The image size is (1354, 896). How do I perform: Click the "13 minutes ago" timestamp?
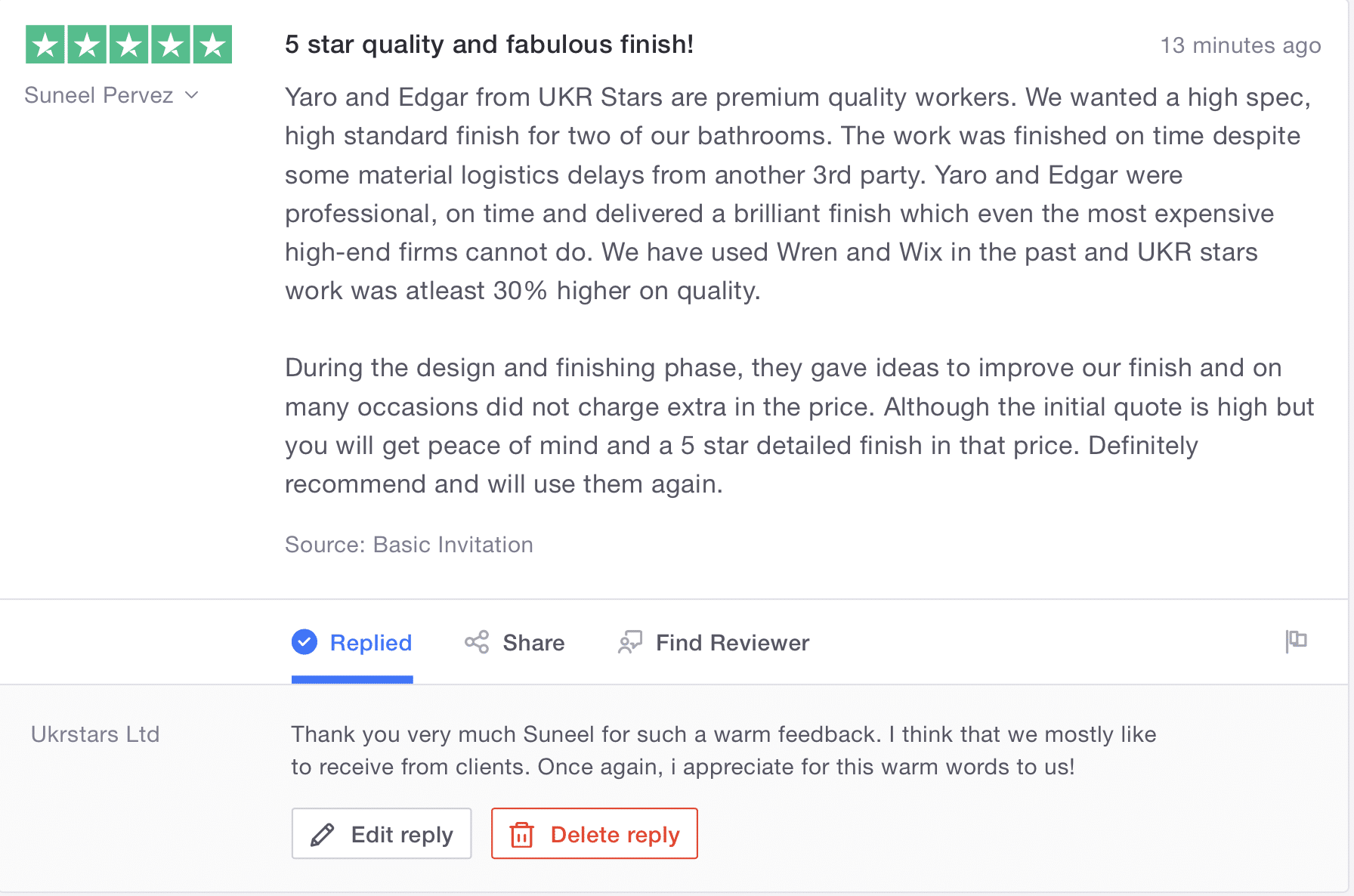pyautogui.click(x=1240, y=45)
